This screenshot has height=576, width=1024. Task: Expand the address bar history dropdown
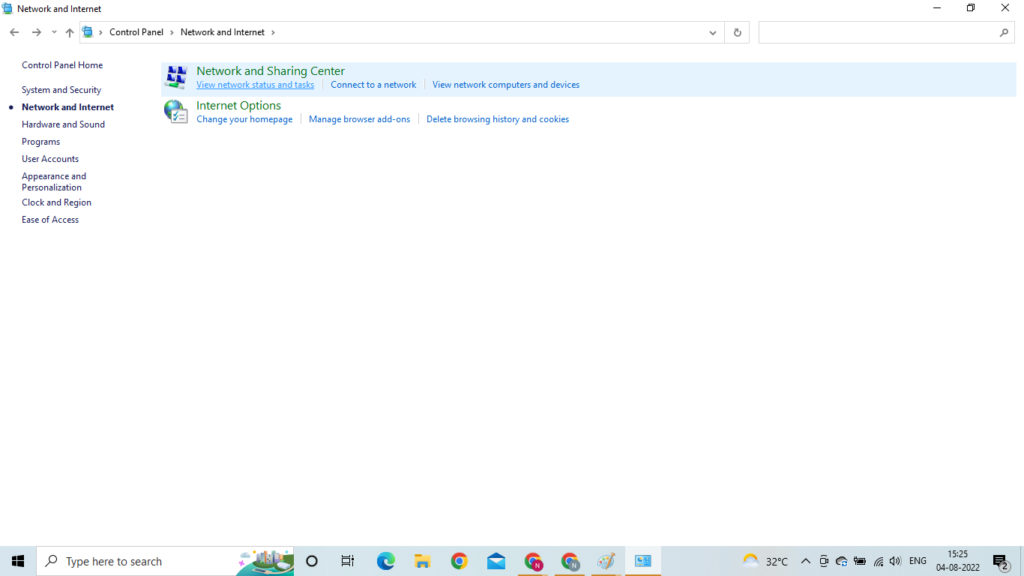713,32
